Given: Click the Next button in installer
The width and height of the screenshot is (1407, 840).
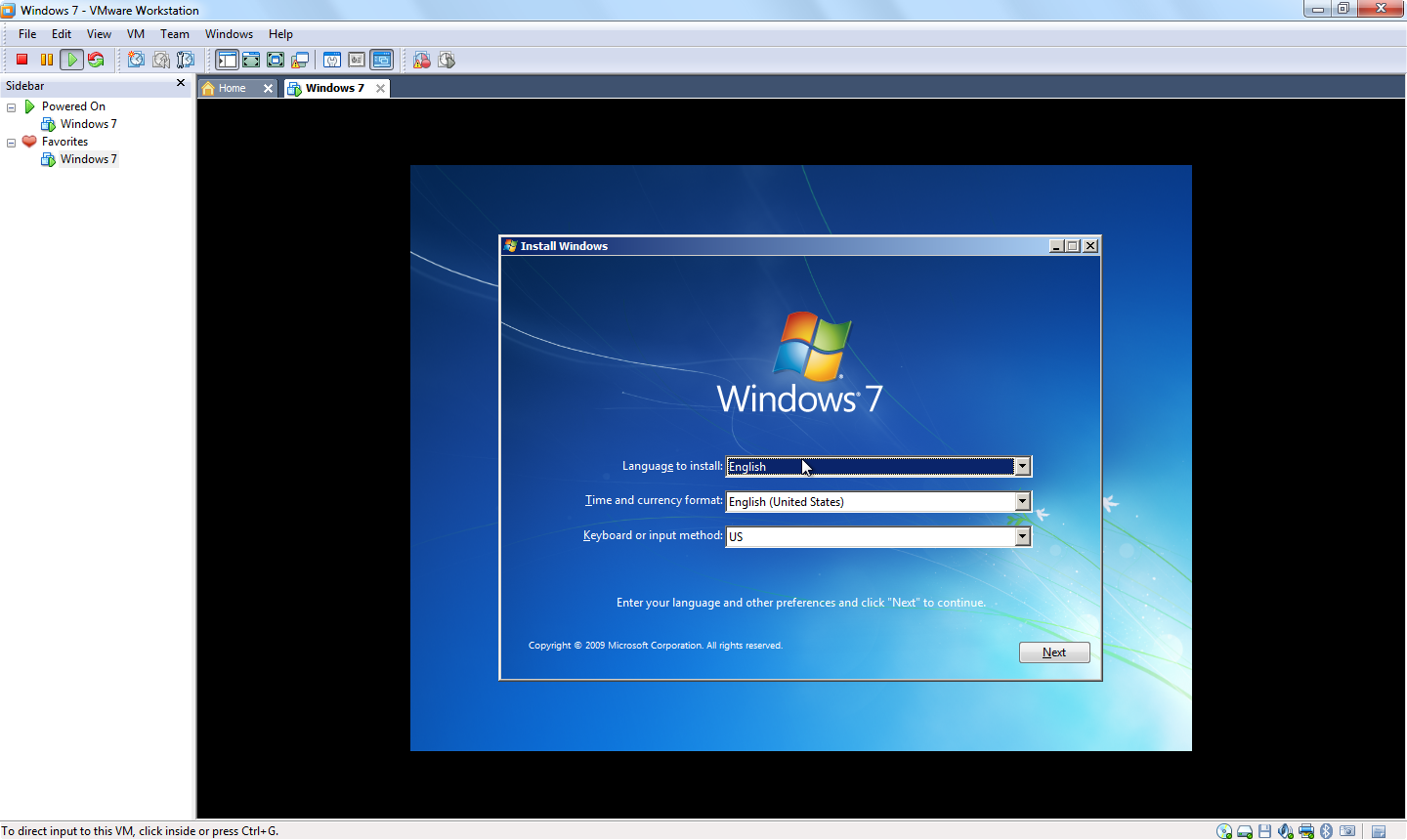Looking at the screenshot, I should point(1053,652).
